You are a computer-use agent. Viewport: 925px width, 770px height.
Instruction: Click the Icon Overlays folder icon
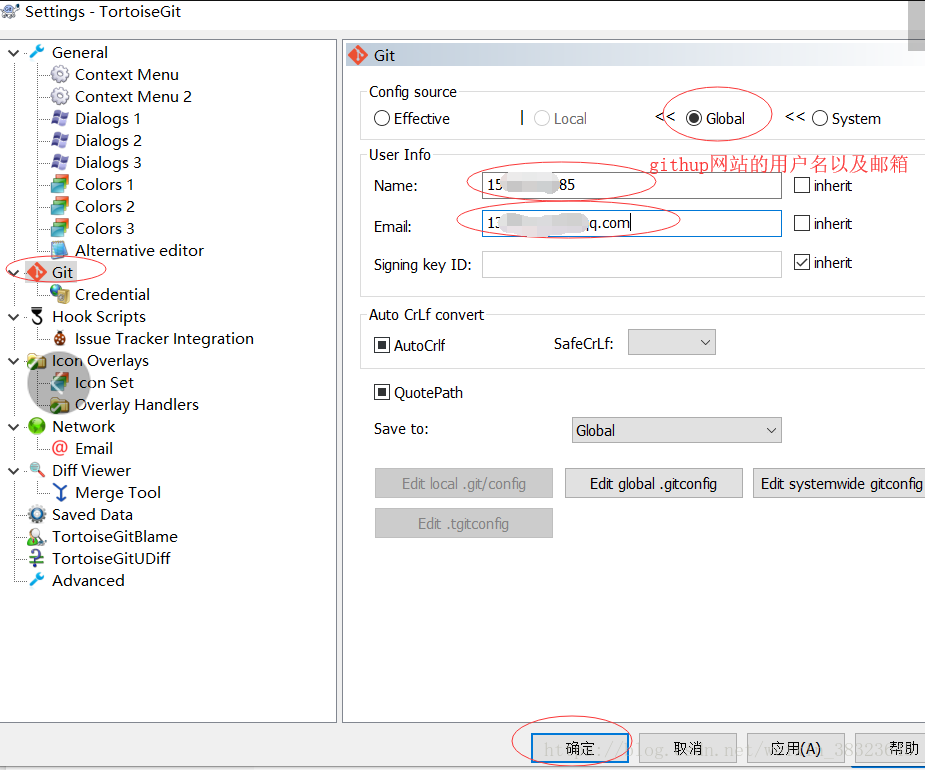[37, 361]
